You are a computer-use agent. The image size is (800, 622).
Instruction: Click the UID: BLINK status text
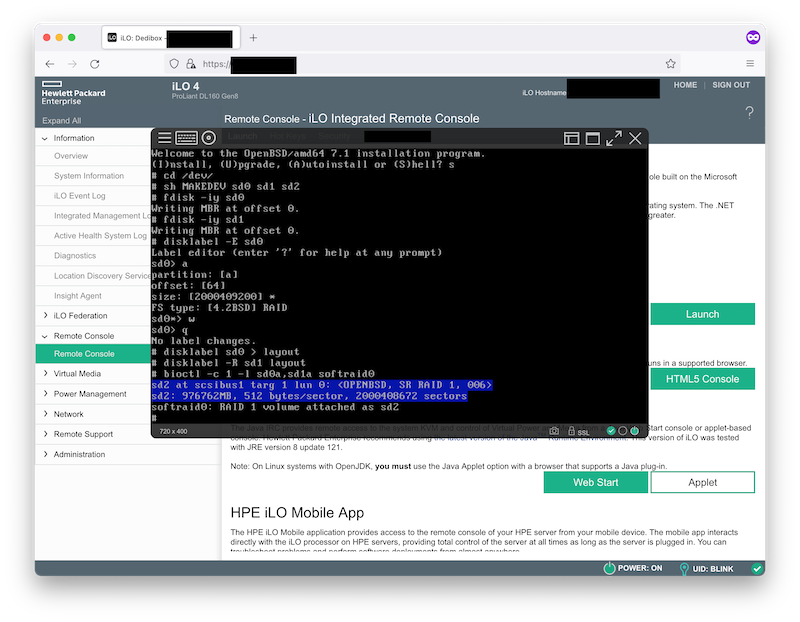click(713, 568)
